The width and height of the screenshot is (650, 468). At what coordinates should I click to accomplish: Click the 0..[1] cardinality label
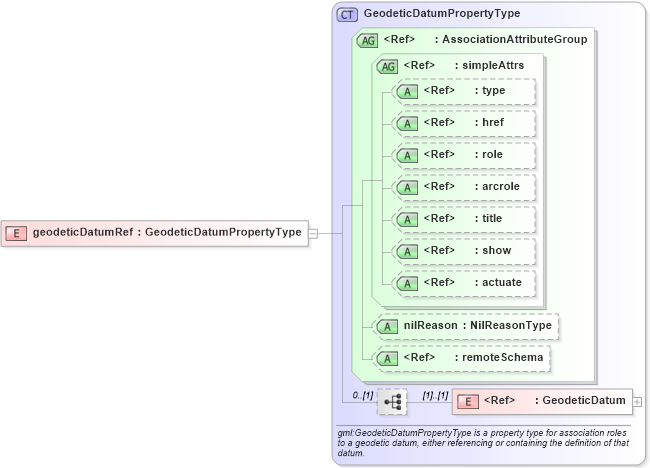(x=363, y=395)
